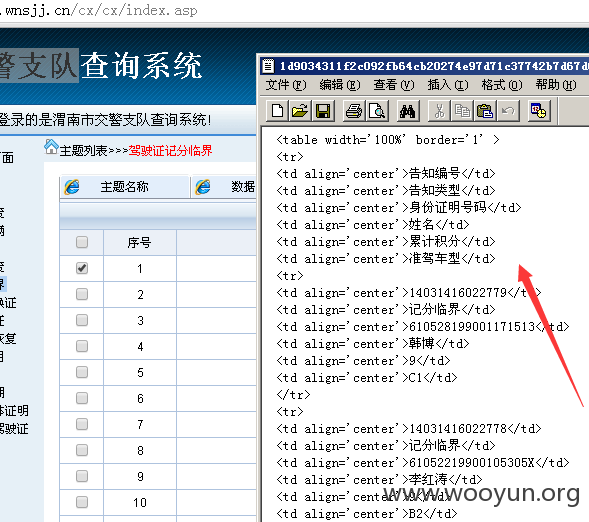
Task: Click the line containing 韩博
Action: pos(373,343)
